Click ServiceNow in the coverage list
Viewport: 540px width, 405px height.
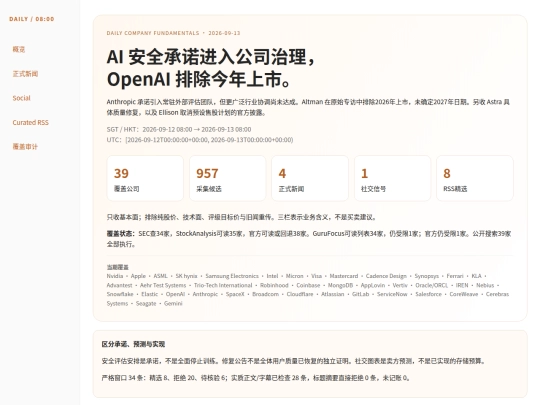[392, 294]
